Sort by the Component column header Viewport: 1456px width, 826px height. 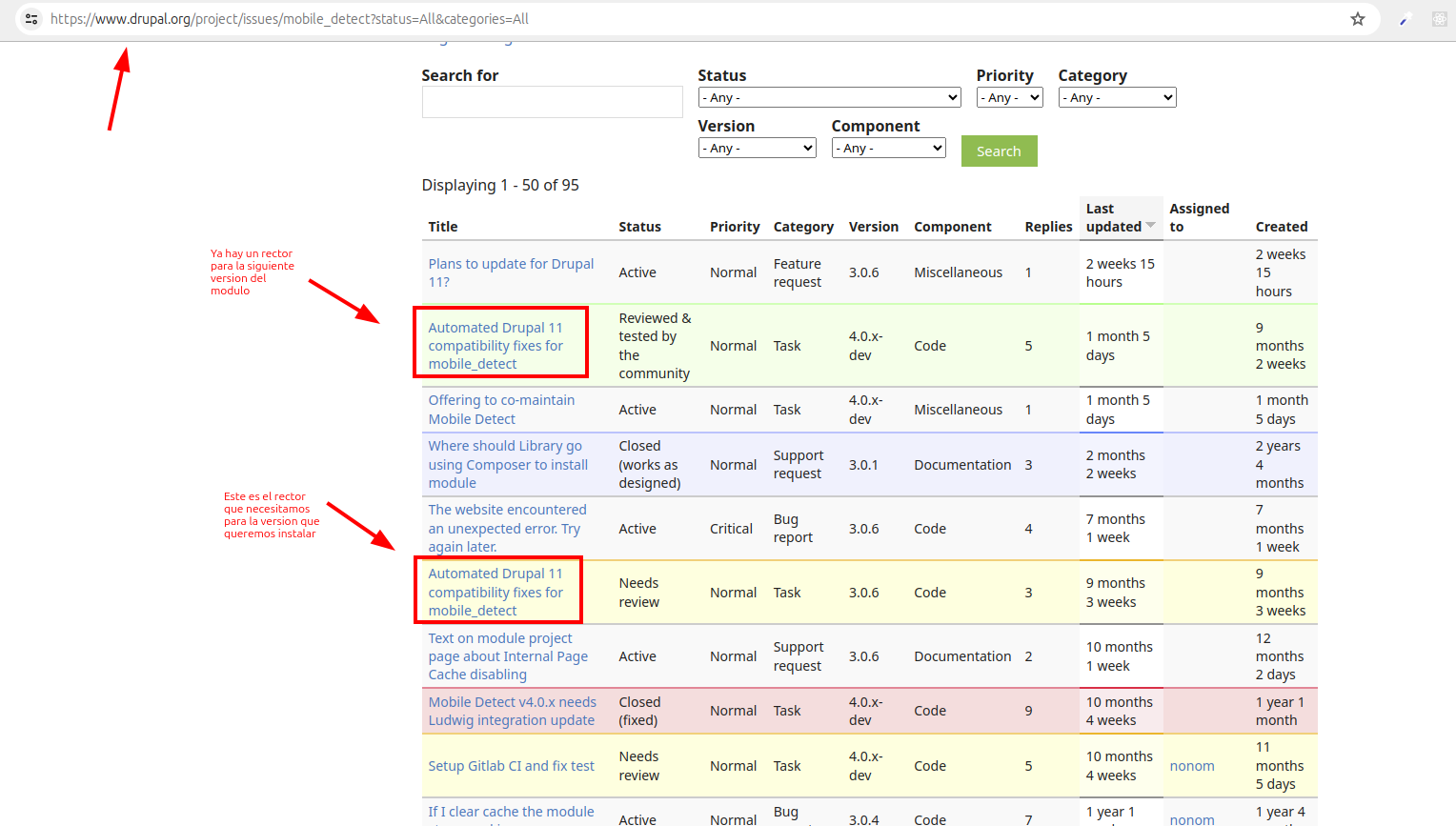point(953,227)
